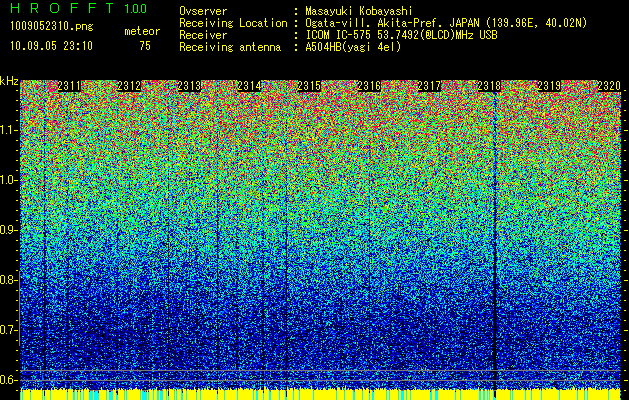Click the 0.8 kHz axis label
The image size is (629, 400).
8,280
